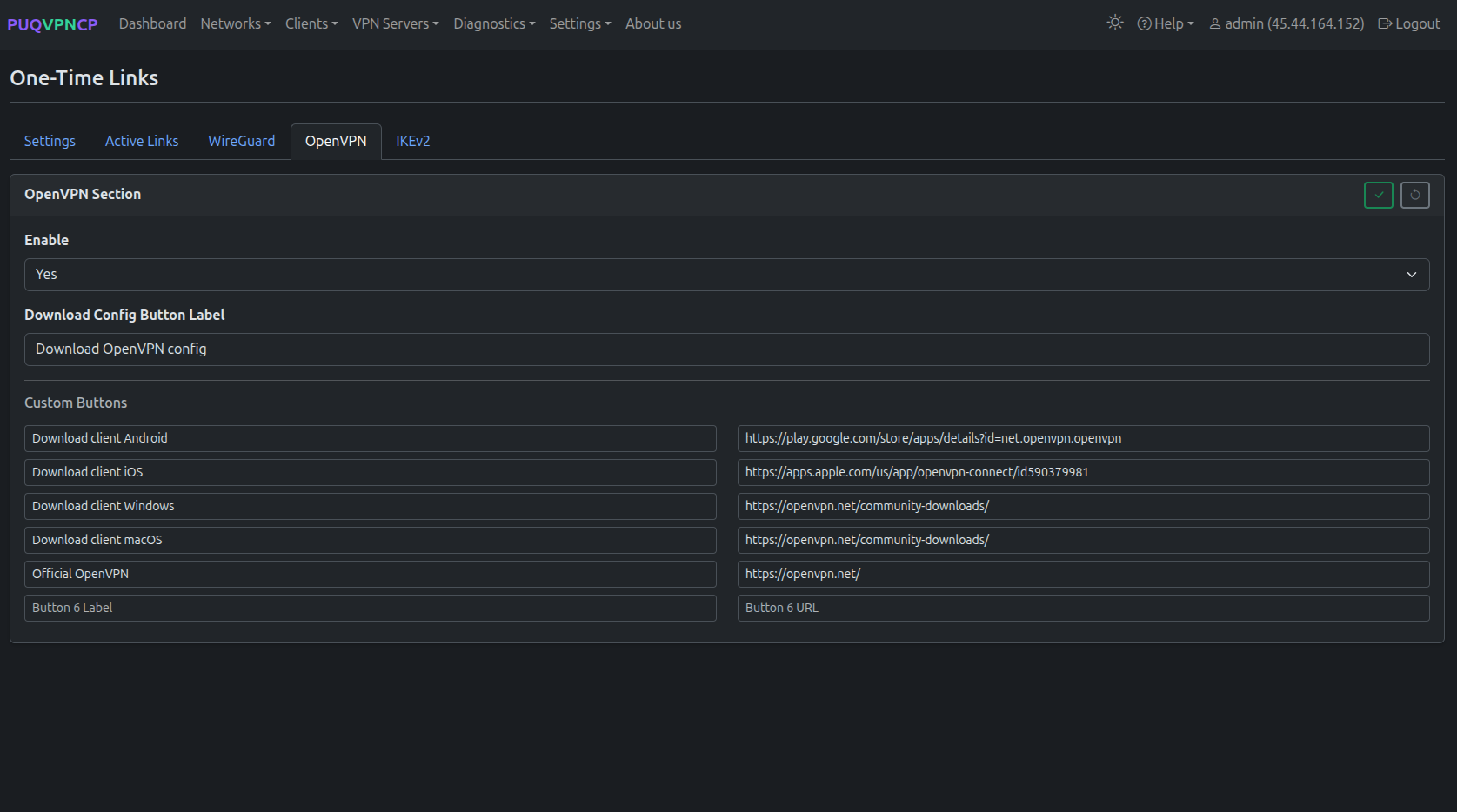Switch to the Active Links tab
The image size is (1457, 812).
[142, 141]
